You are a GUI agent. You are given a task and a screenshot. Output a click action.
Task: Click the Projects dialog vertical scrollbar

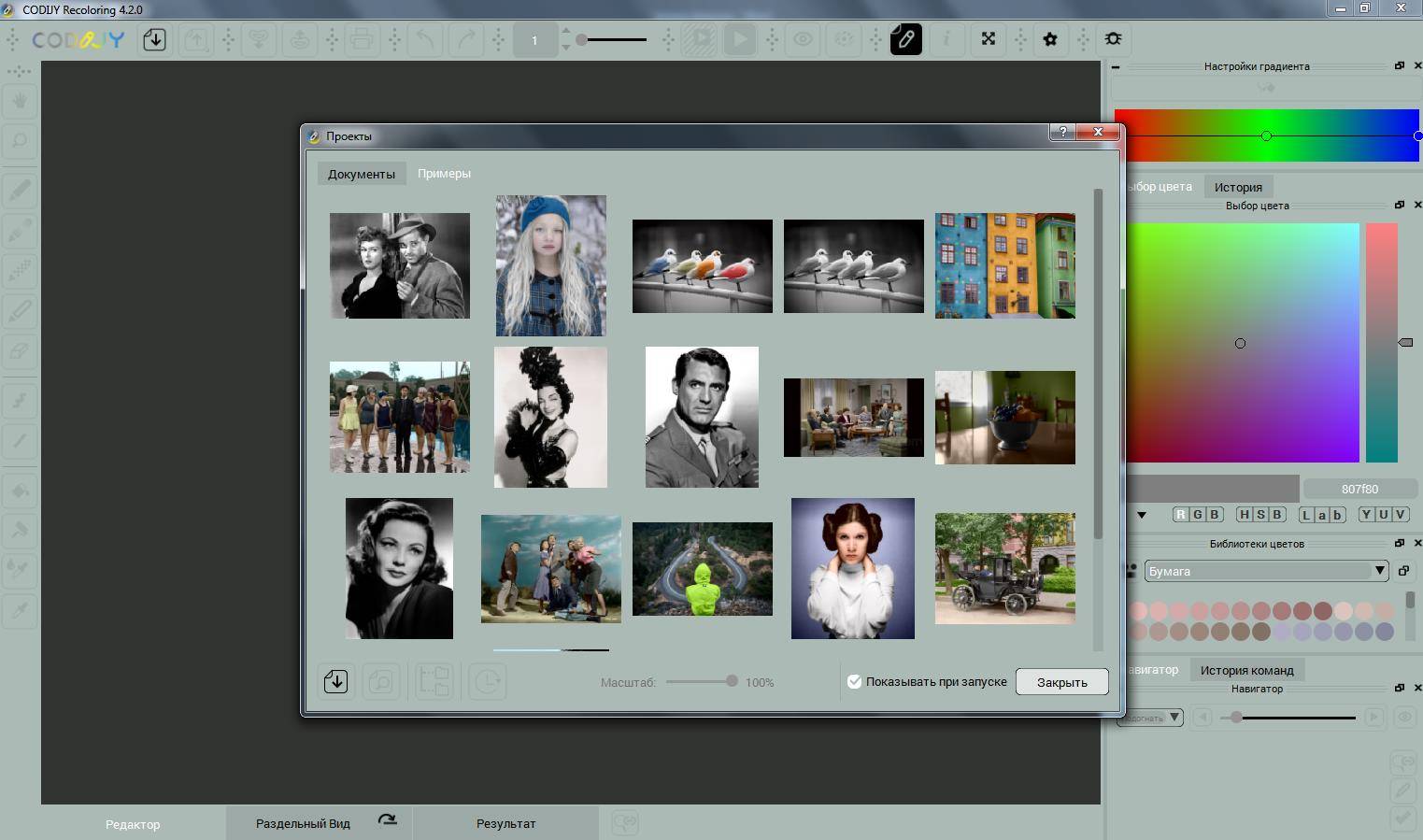pos(1098,364)
